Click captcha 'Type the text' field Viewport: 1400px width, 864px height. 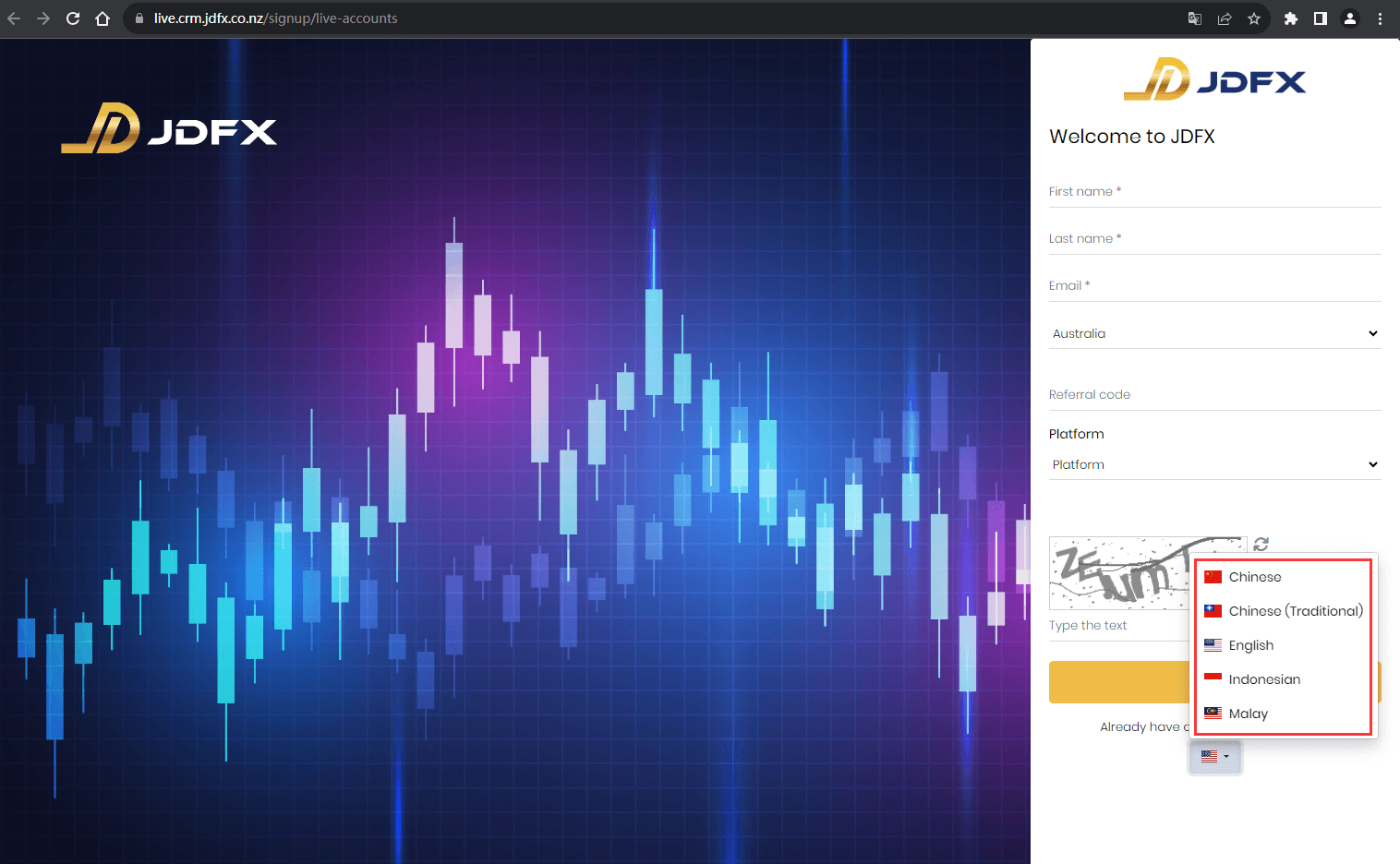pyautogui.click(x=1118, y=626)
